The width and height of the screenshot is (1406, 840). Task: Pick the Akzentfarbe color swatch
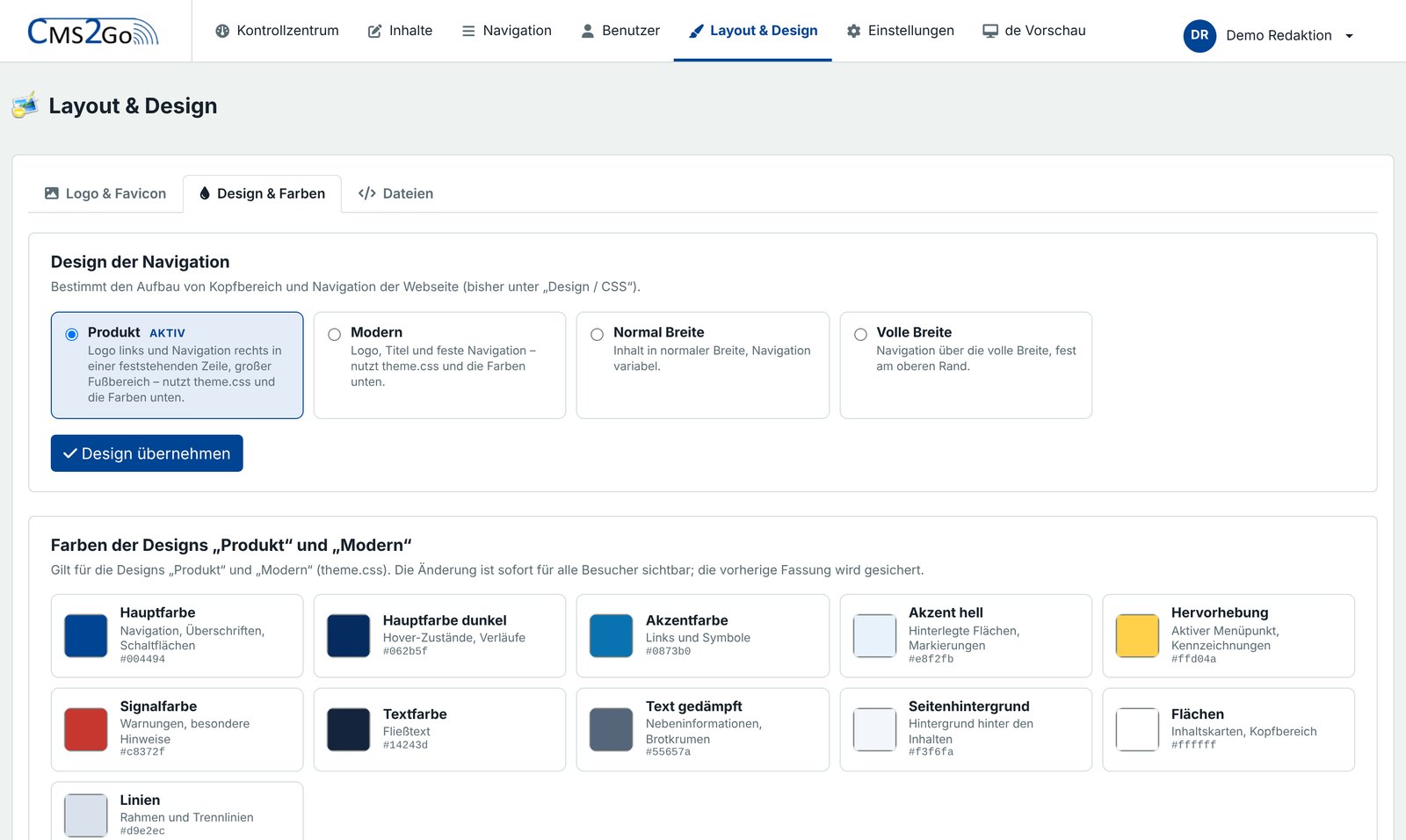(x=611, y=636)
